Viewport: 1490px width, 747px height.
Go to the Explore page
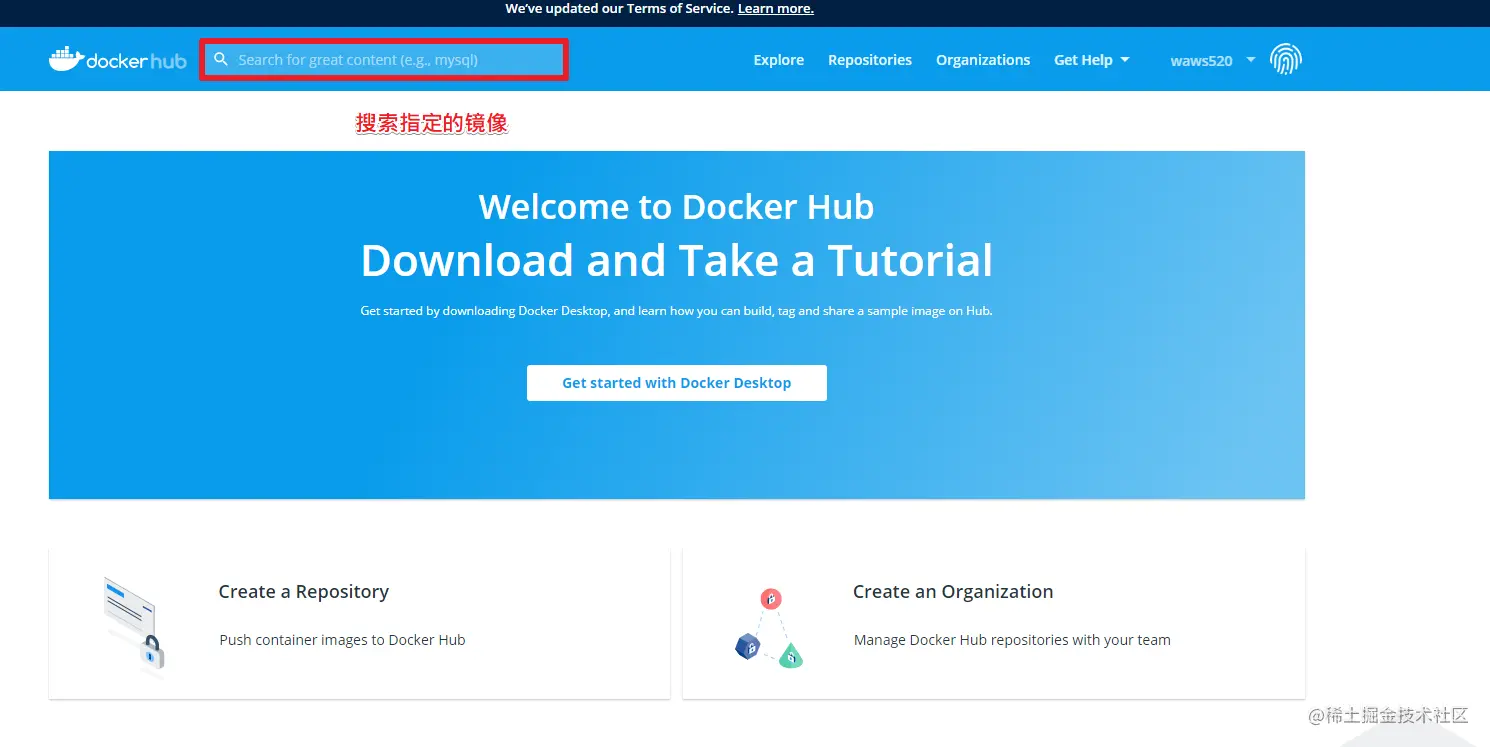pyautogui.click(x=779, y=60)
